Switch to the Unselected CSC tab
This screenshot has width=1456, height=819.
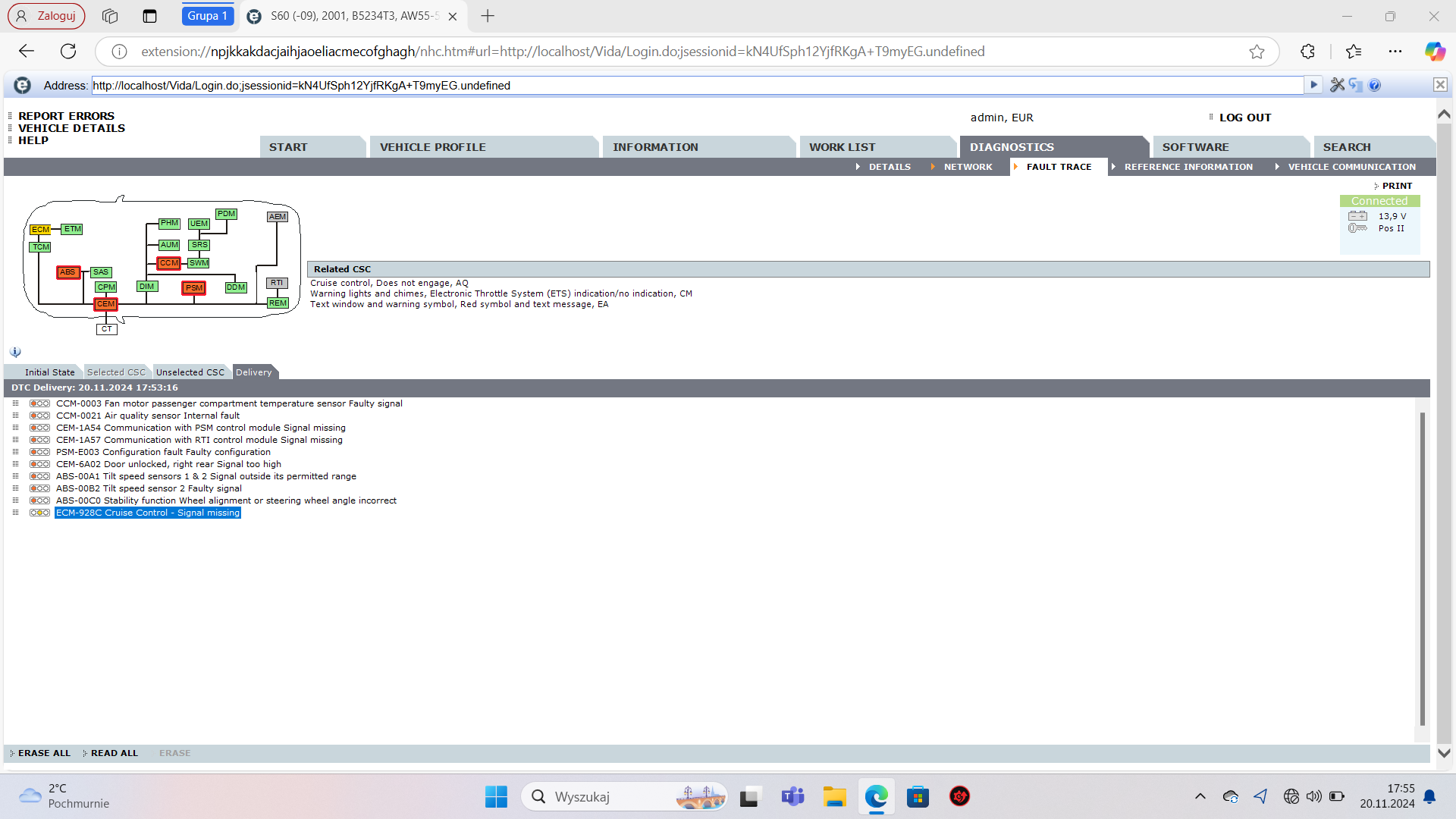[x=190, y=372]
